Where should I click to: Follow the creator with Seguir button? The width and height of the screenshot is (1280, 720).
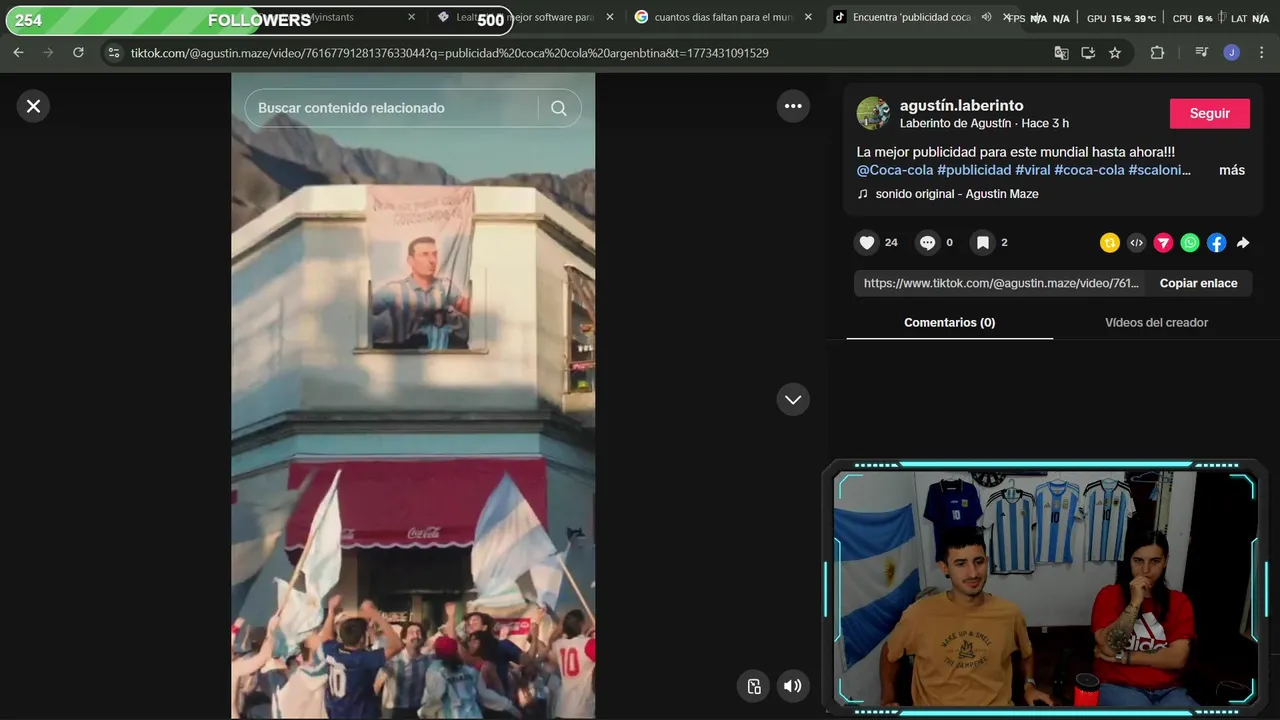(x=1209, y=114)
